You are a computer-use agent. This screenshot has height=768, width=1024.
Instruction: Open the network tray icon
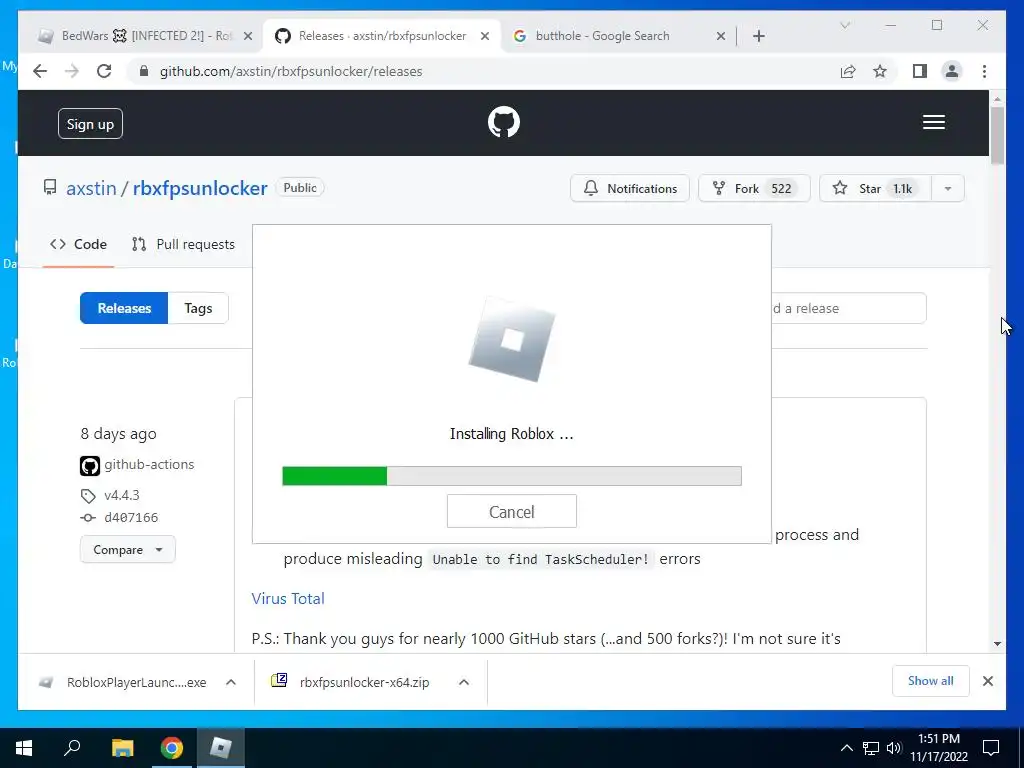871,748
